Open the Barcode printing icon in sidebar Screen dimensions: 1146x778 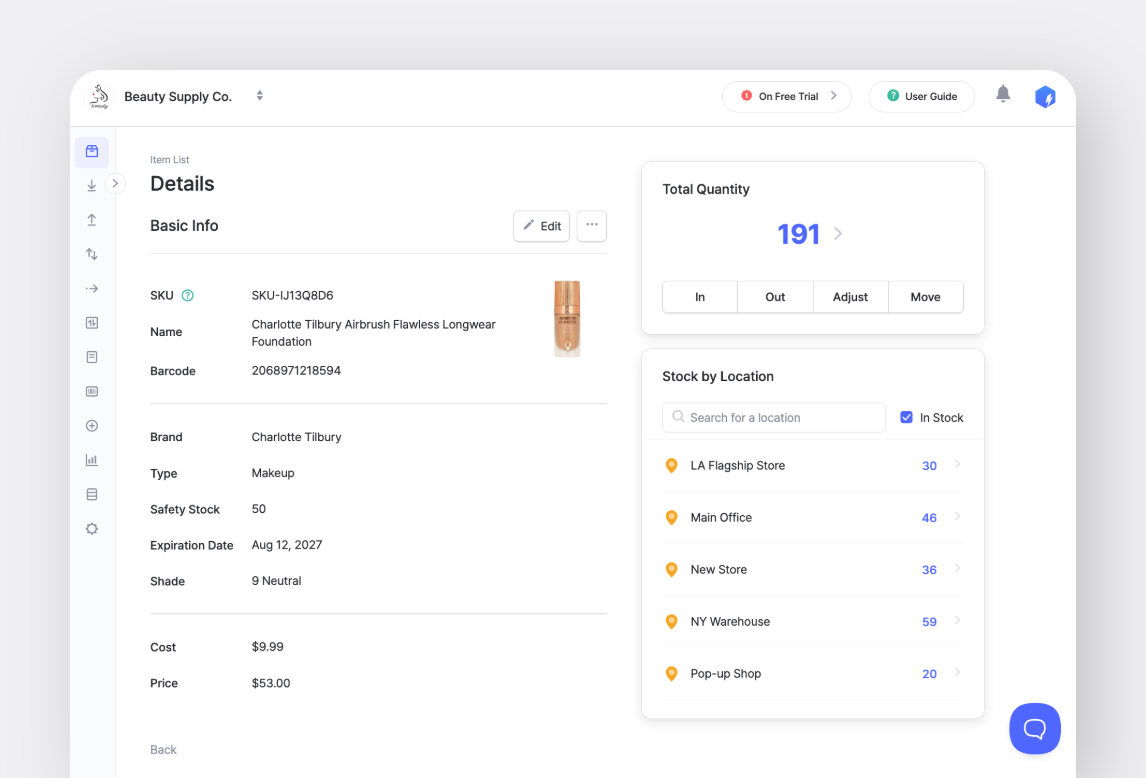click(x=91, y=390)
